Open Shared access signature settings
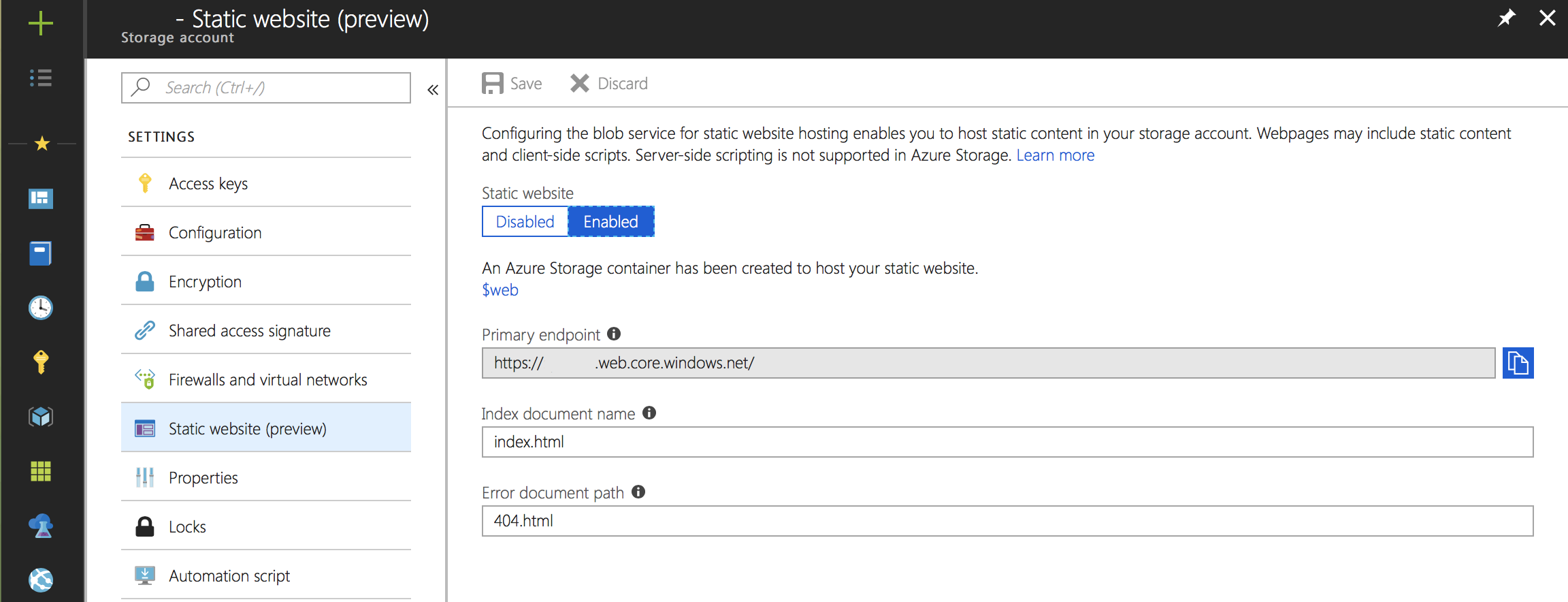The height and width of the screenshot is (602, 1568). click(266, 330)
